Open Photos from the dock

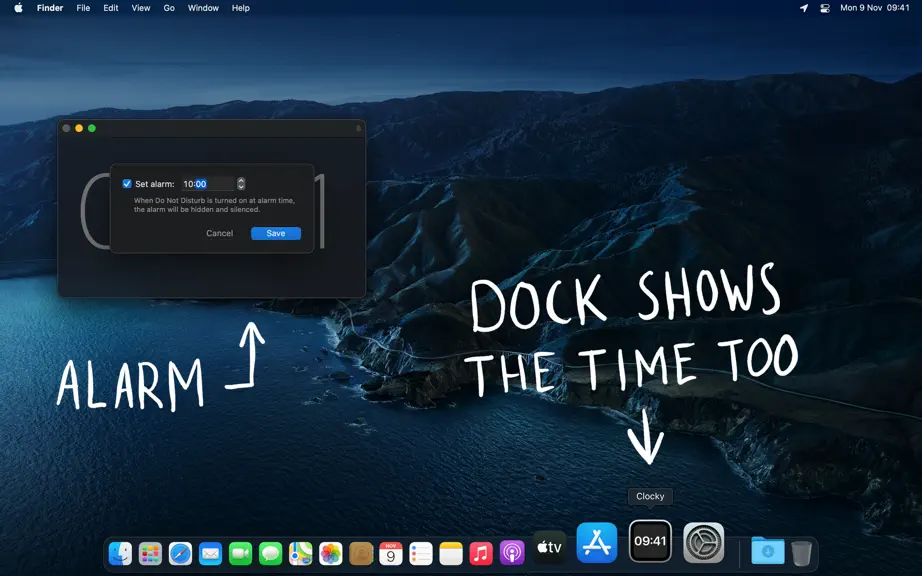pos(330,553)
